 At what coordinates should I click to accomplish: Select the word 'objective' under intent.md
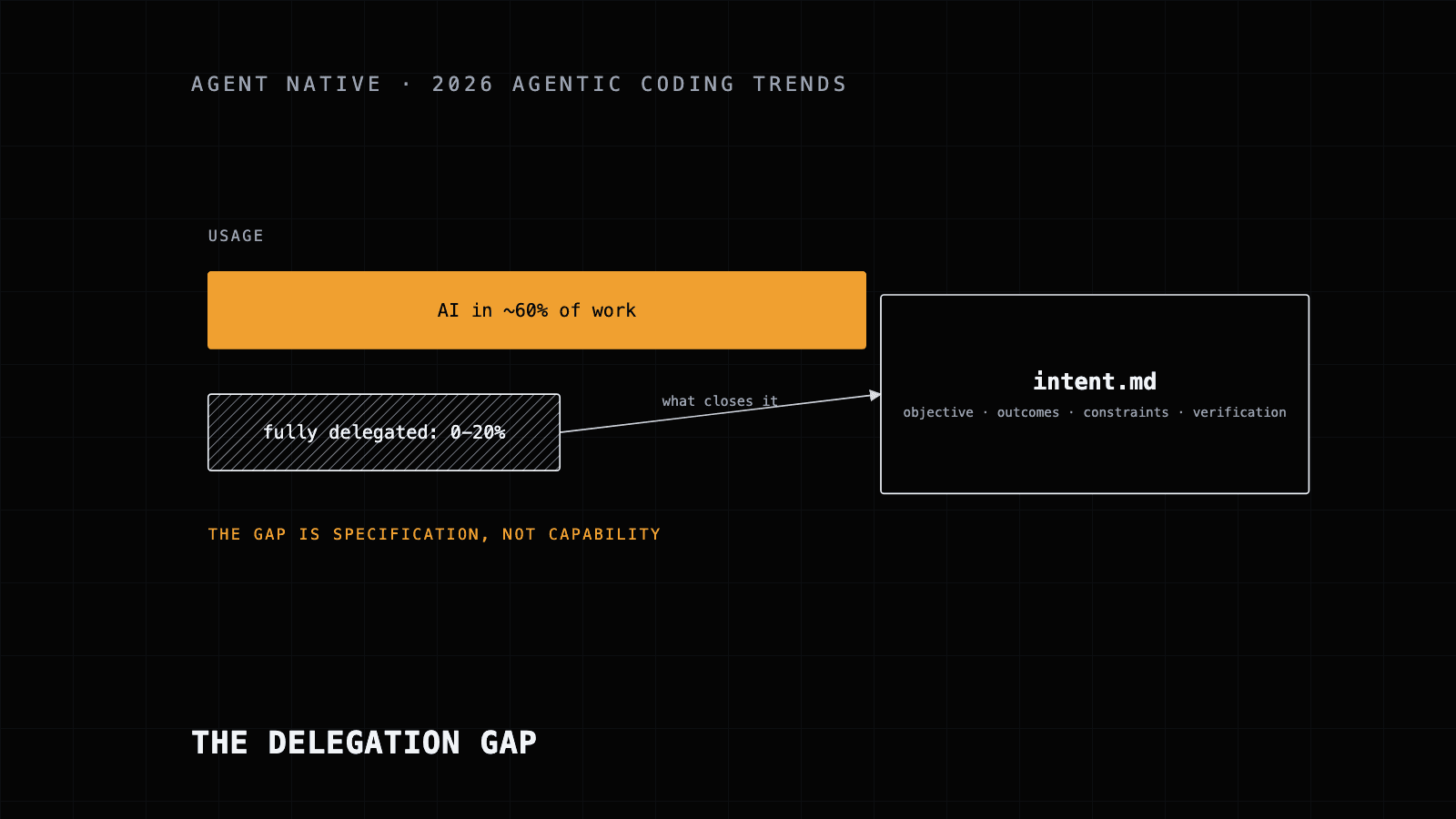938,412
